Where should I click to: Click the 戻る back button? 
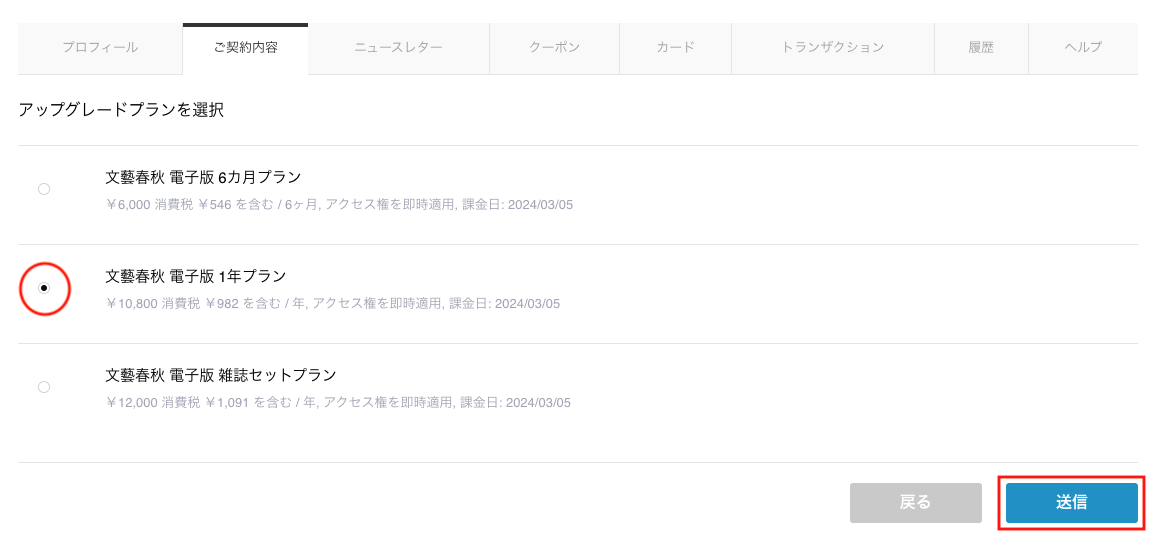coord(916,503)
